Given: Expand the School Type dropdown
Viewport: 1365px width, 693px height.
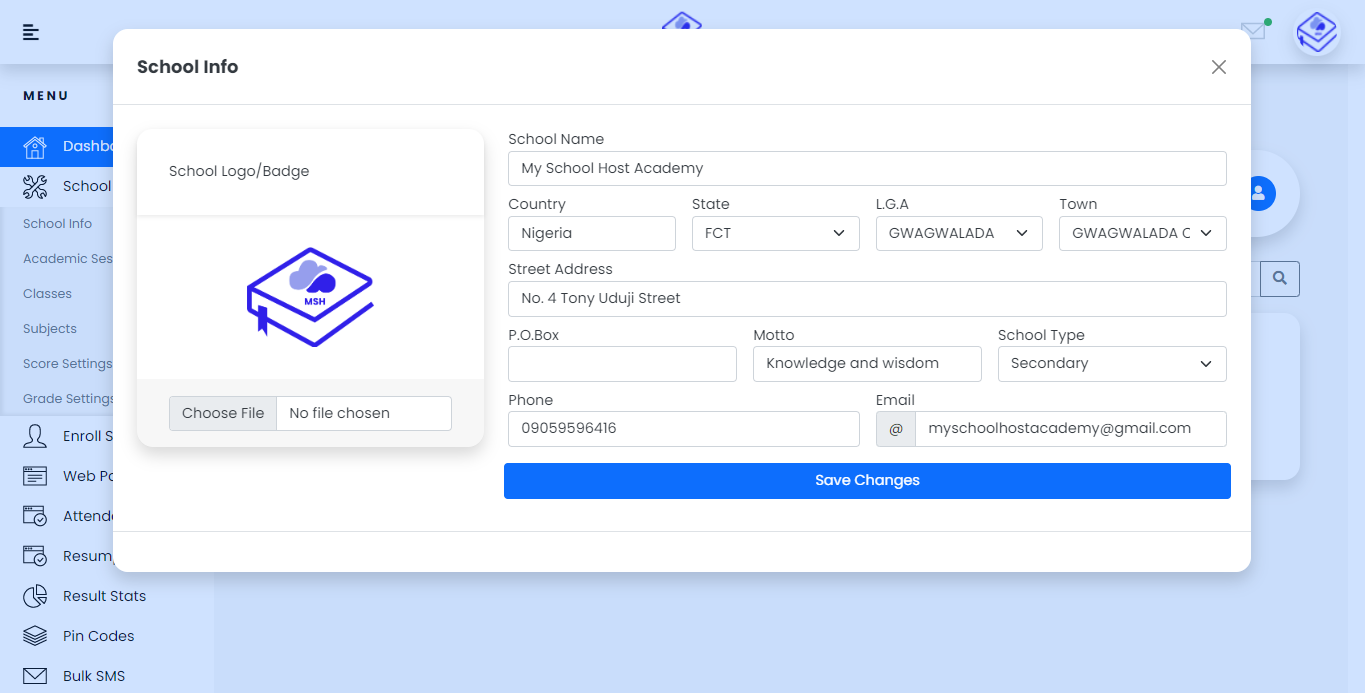Looking at the screenshot, I should click(x=1111, y=364).
